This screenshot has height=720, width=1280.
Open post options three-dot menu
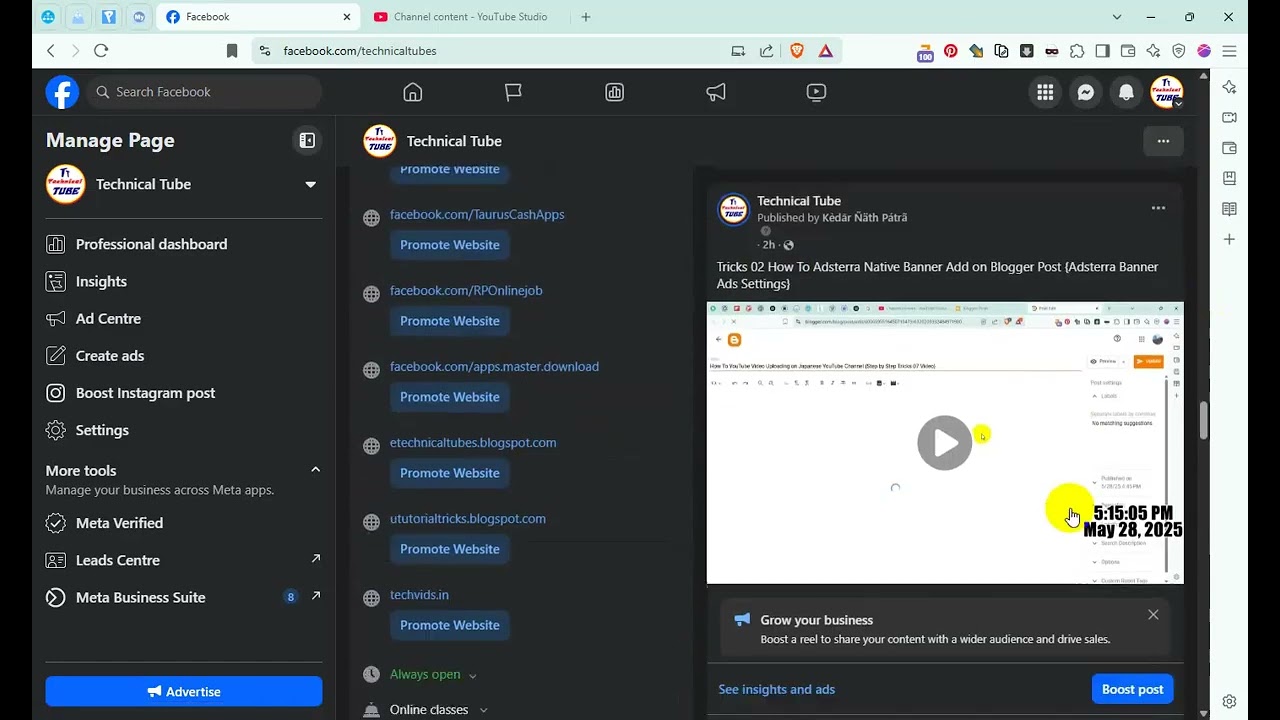pyautogui.click(x=1158, y=208)
